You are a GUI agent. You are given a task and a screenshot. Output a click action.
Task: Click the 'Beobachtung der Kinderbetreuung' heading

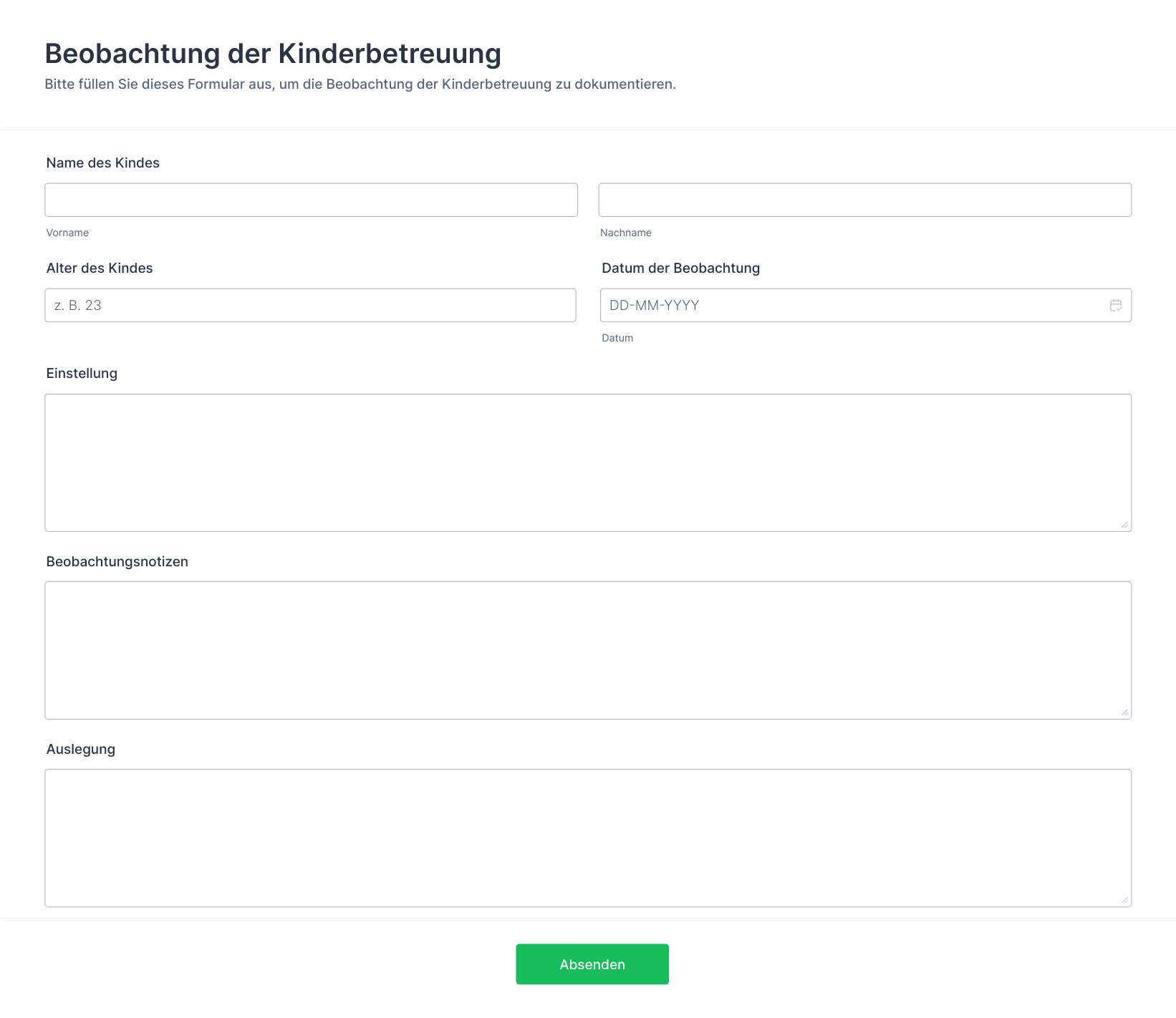(273, 54)
